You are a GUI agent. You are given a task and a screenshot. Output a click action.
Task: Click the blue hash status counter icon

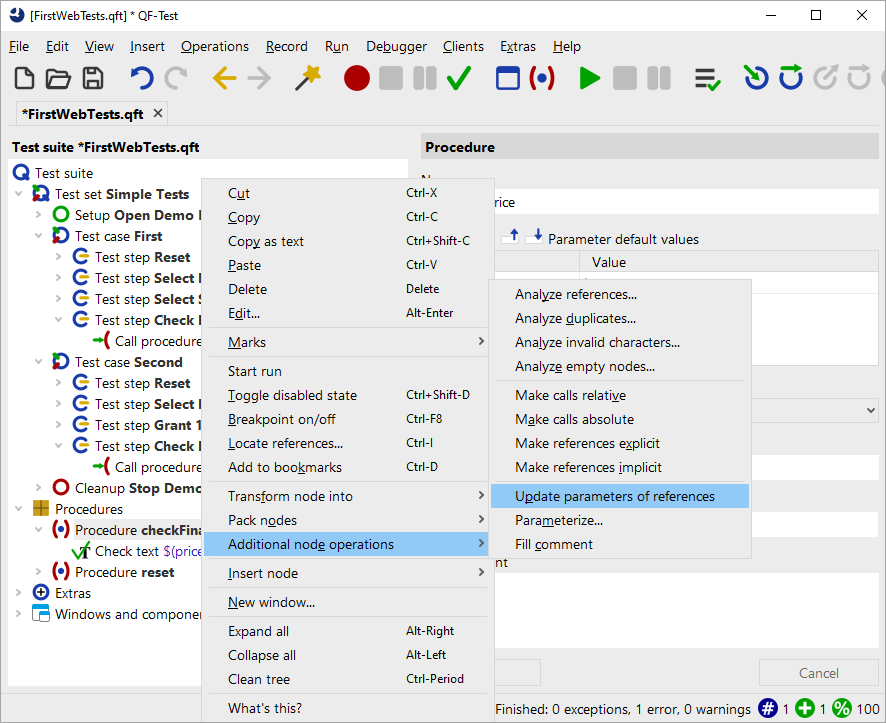768,708
